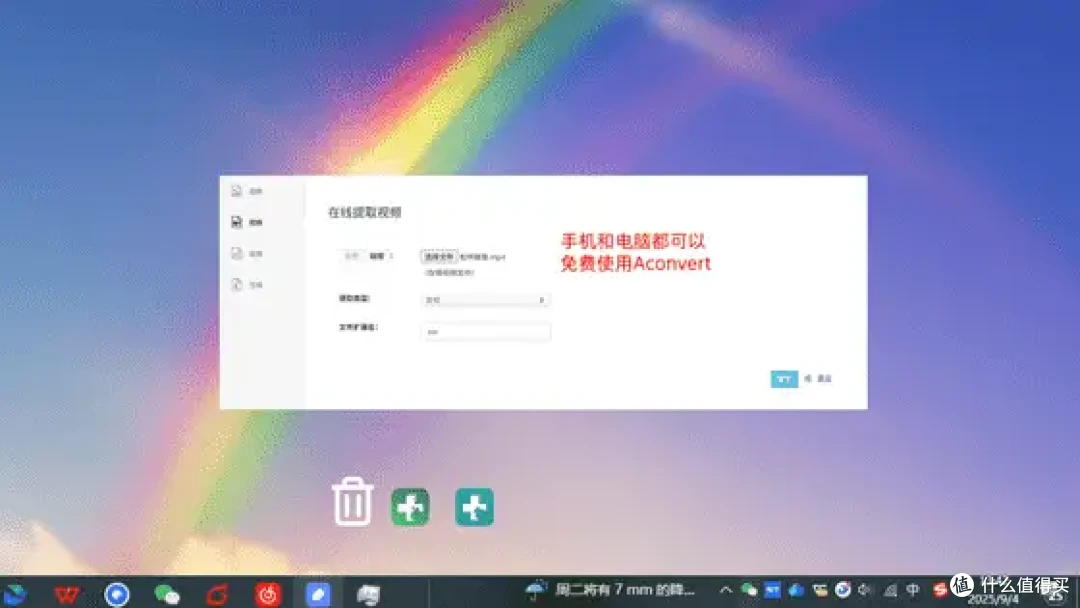
Task: Click the red Sogou S tray icon
Action: pos(939,590)
